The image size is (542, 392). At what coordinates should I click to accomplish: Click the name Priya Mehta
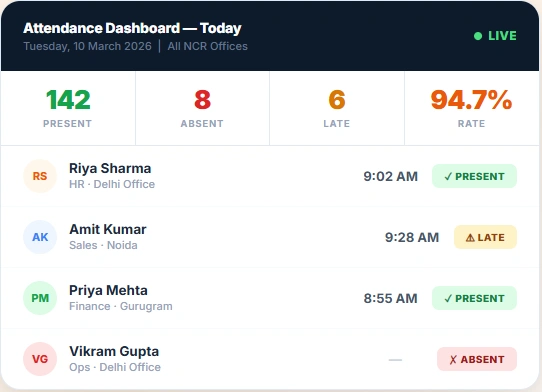(108, 290)
